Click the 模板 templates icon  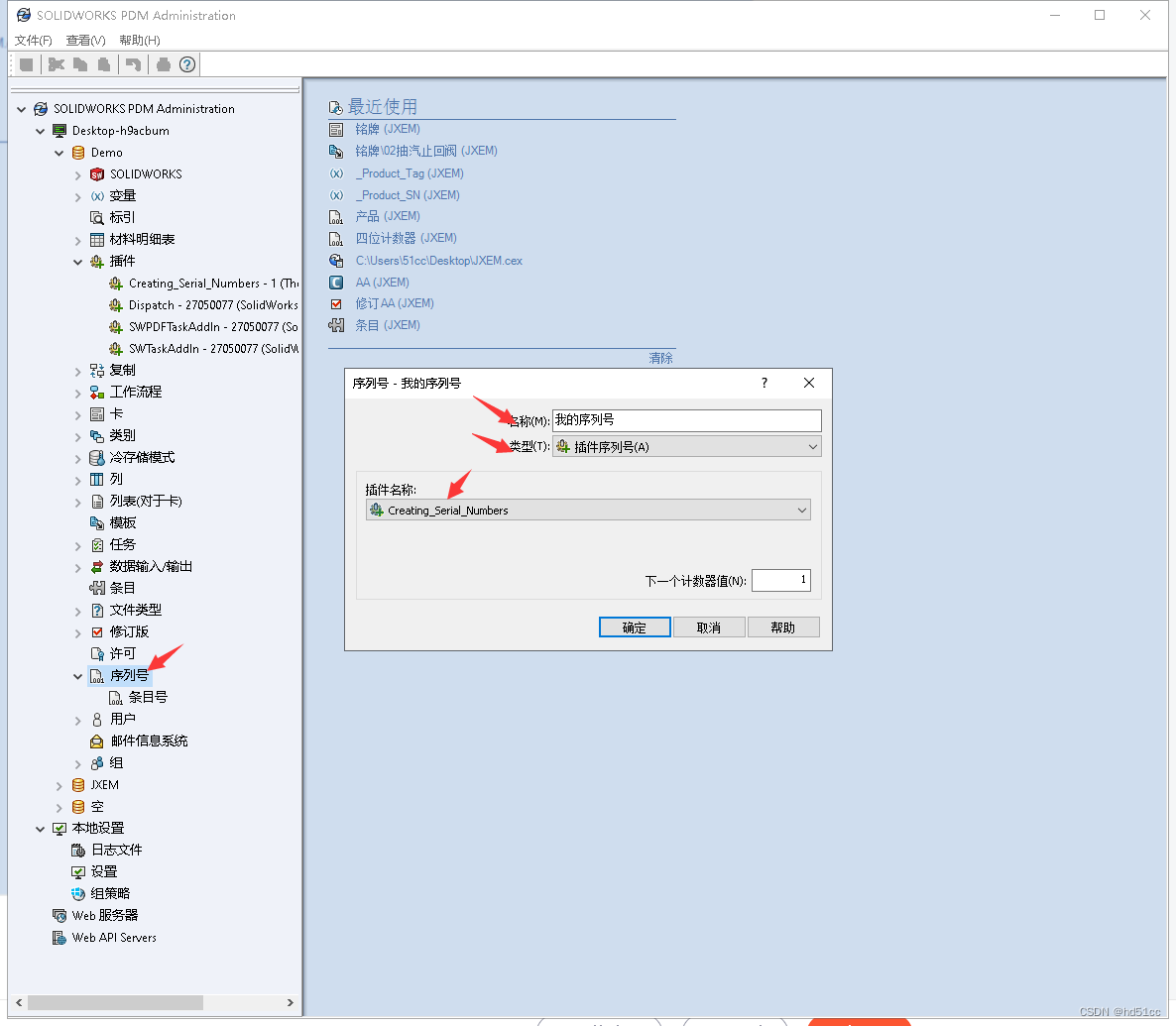pyautogui.click(x=97, y=522)
